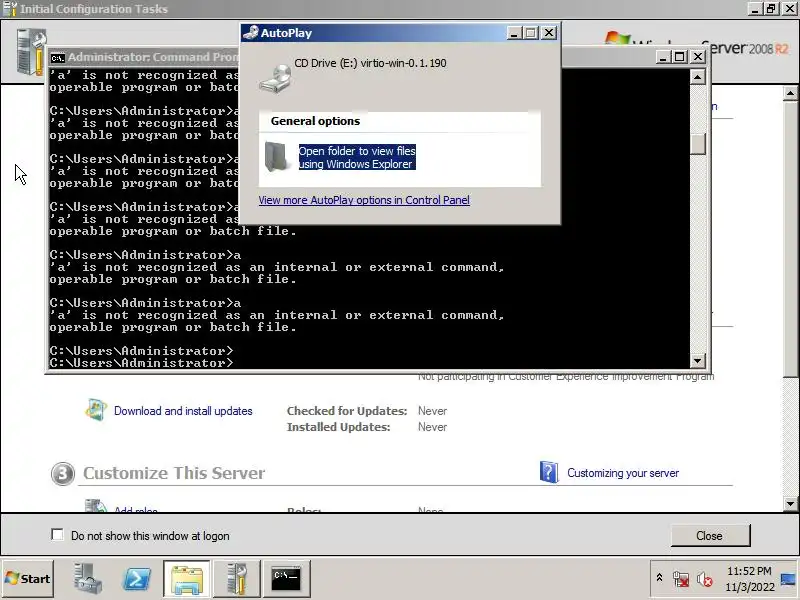Click the Checked for Updates label
The height and width of the screenshot is (600, 800).
(x=347, y=411)
